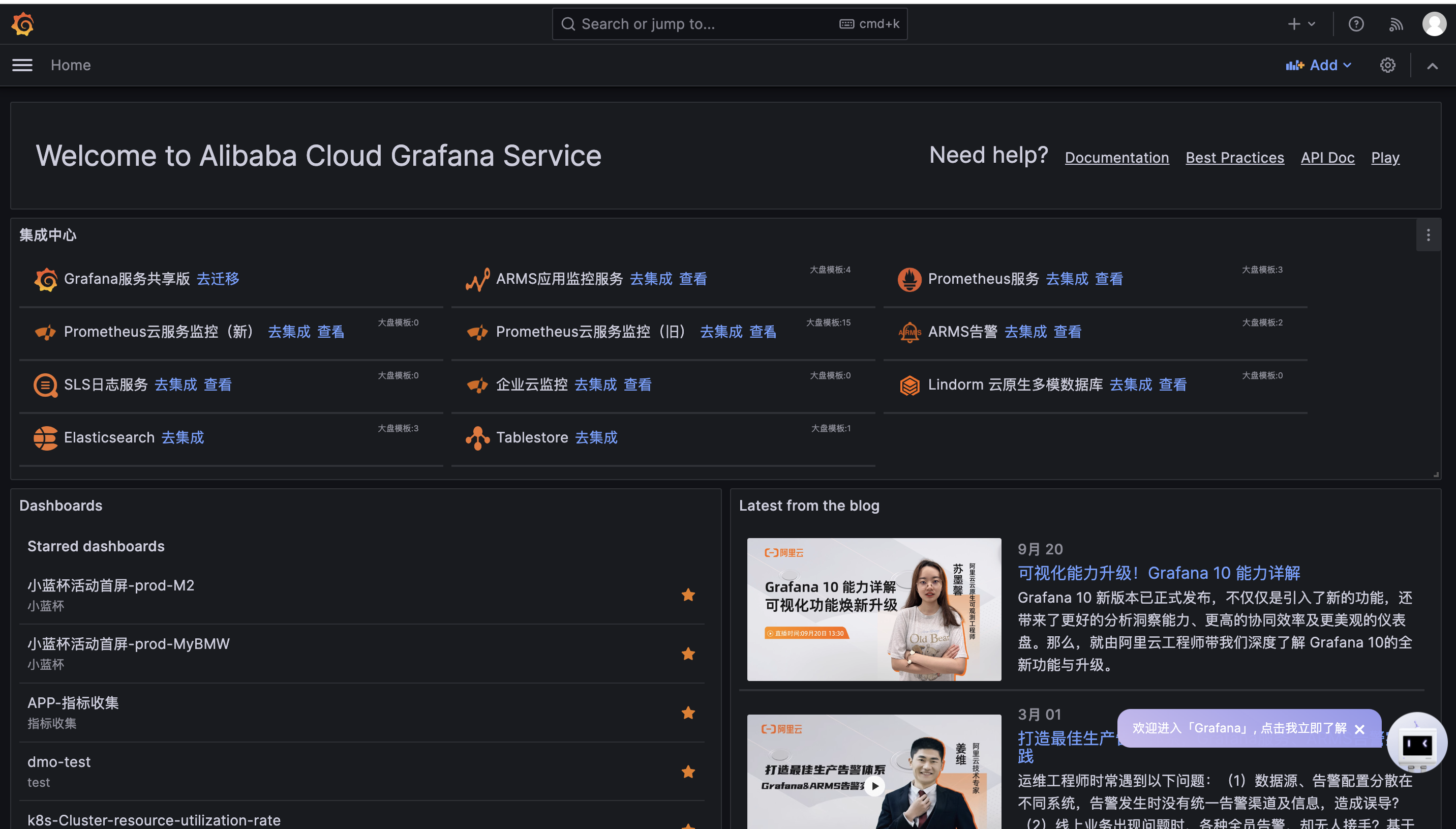Open the plus new-item dropdown

pyautogui.click(x=1301, y=24)
